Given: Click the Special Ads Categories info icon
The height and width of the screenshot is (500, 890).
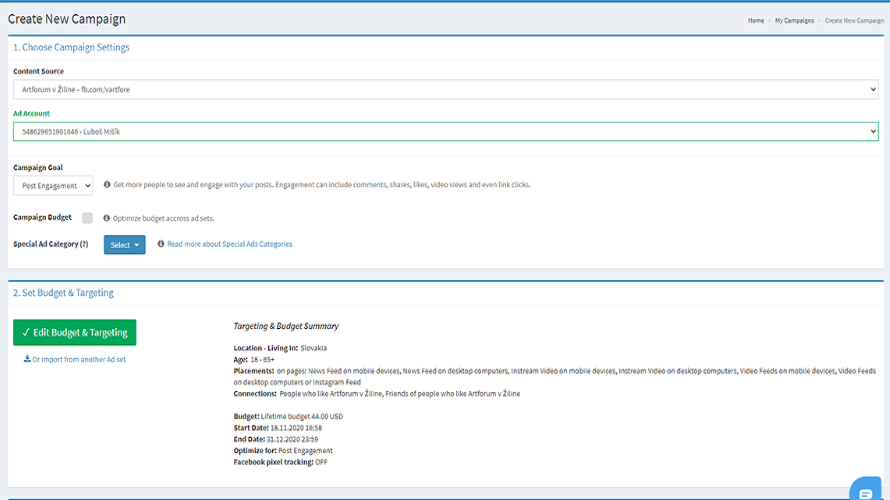Looking at the screenshot, I should point(161,244).
